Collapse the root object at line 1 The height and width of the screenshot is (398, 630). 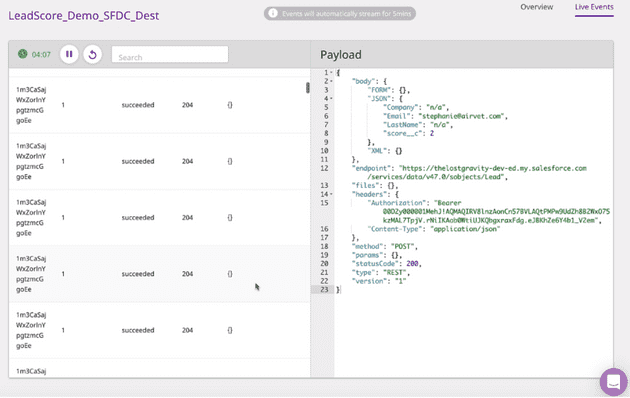click(x=331, y=73)
